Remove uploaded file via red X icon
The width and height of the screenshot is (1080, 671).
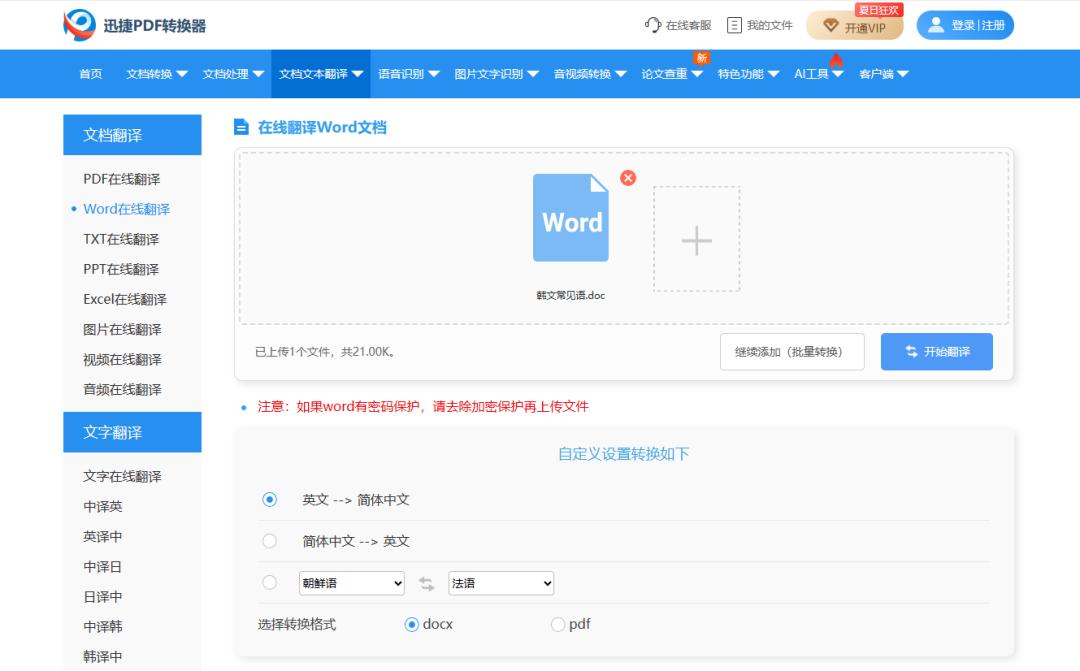(628, 178)
